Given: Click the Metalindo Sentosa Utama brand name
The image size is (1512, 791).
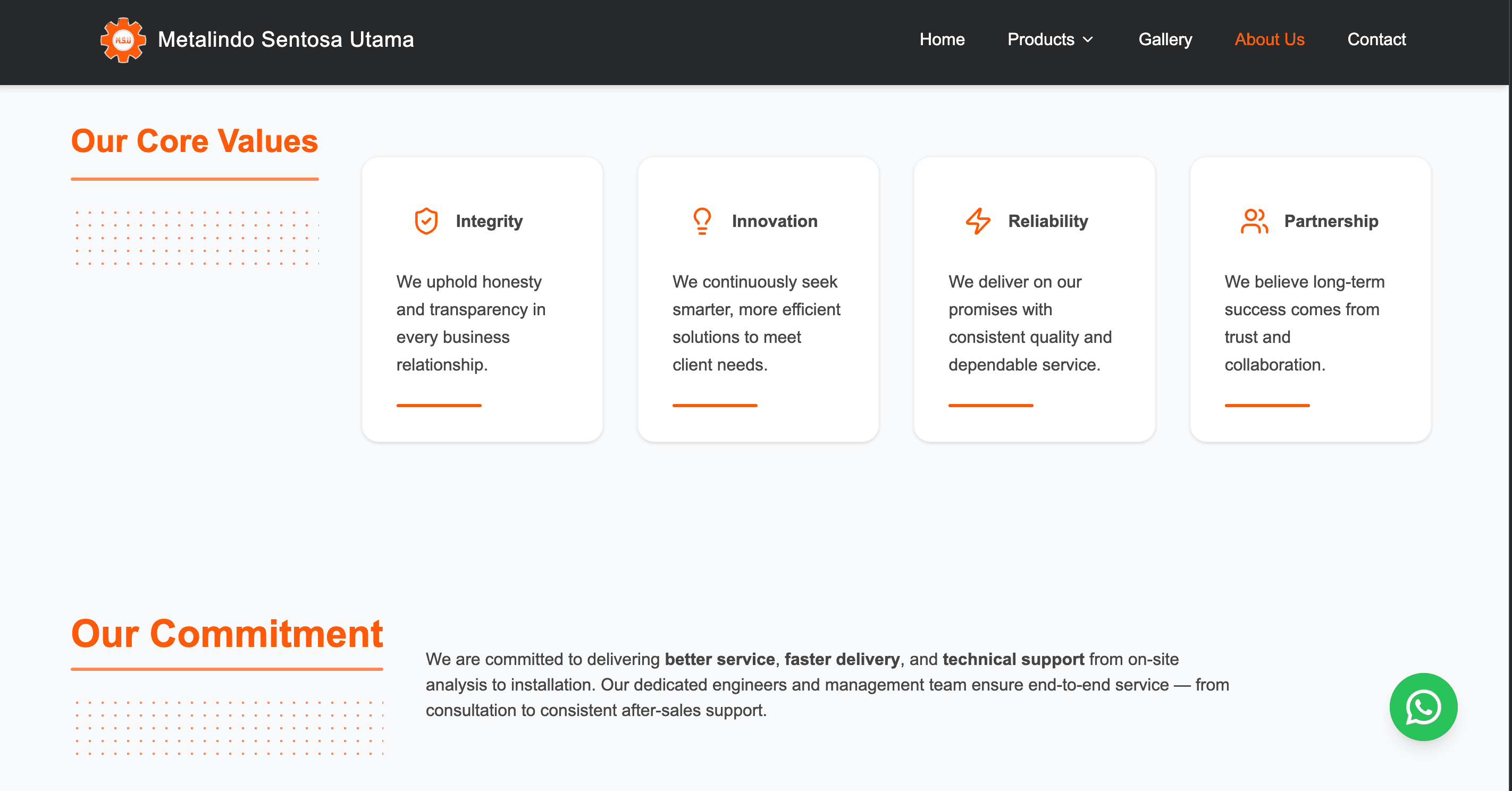Looking at the screenshot, I should click(x=286, y=40).
